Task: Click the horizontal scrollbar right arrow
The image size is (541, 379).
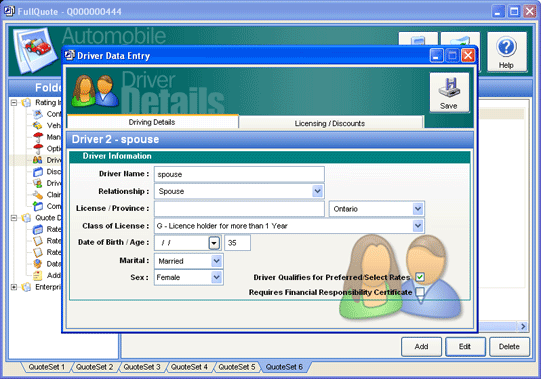Action: point(523,326)
